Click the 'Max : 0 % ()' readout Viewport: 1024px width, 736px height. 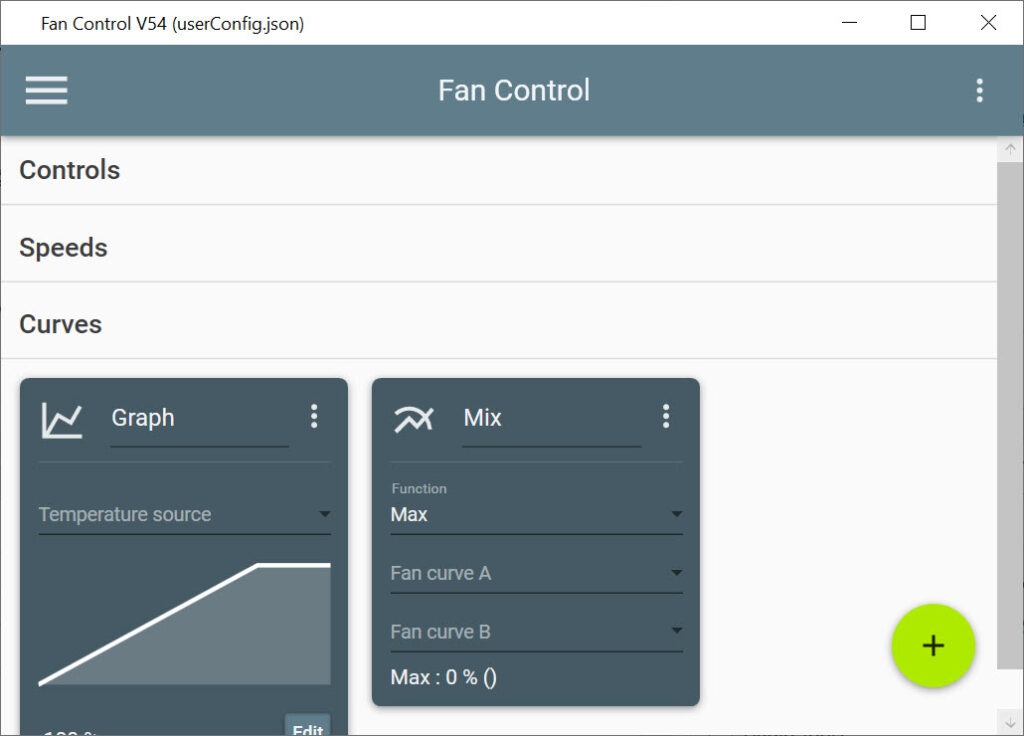coord(443,677)
